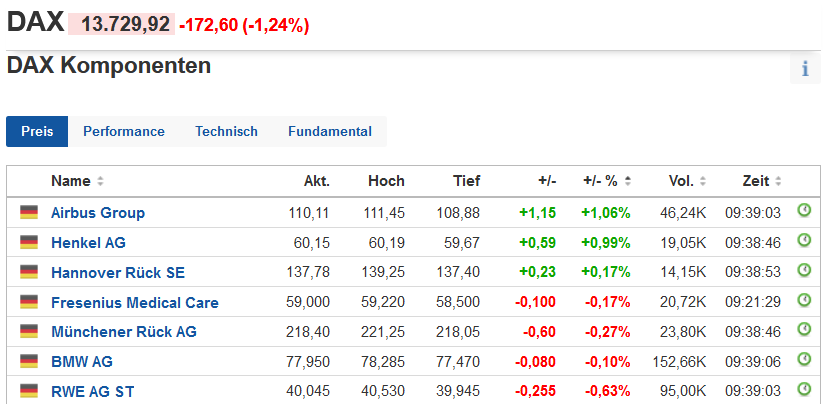Click the German flag next to BMW AG
Image resolution: width=827 pixels, height=404 pixels.
29,362
